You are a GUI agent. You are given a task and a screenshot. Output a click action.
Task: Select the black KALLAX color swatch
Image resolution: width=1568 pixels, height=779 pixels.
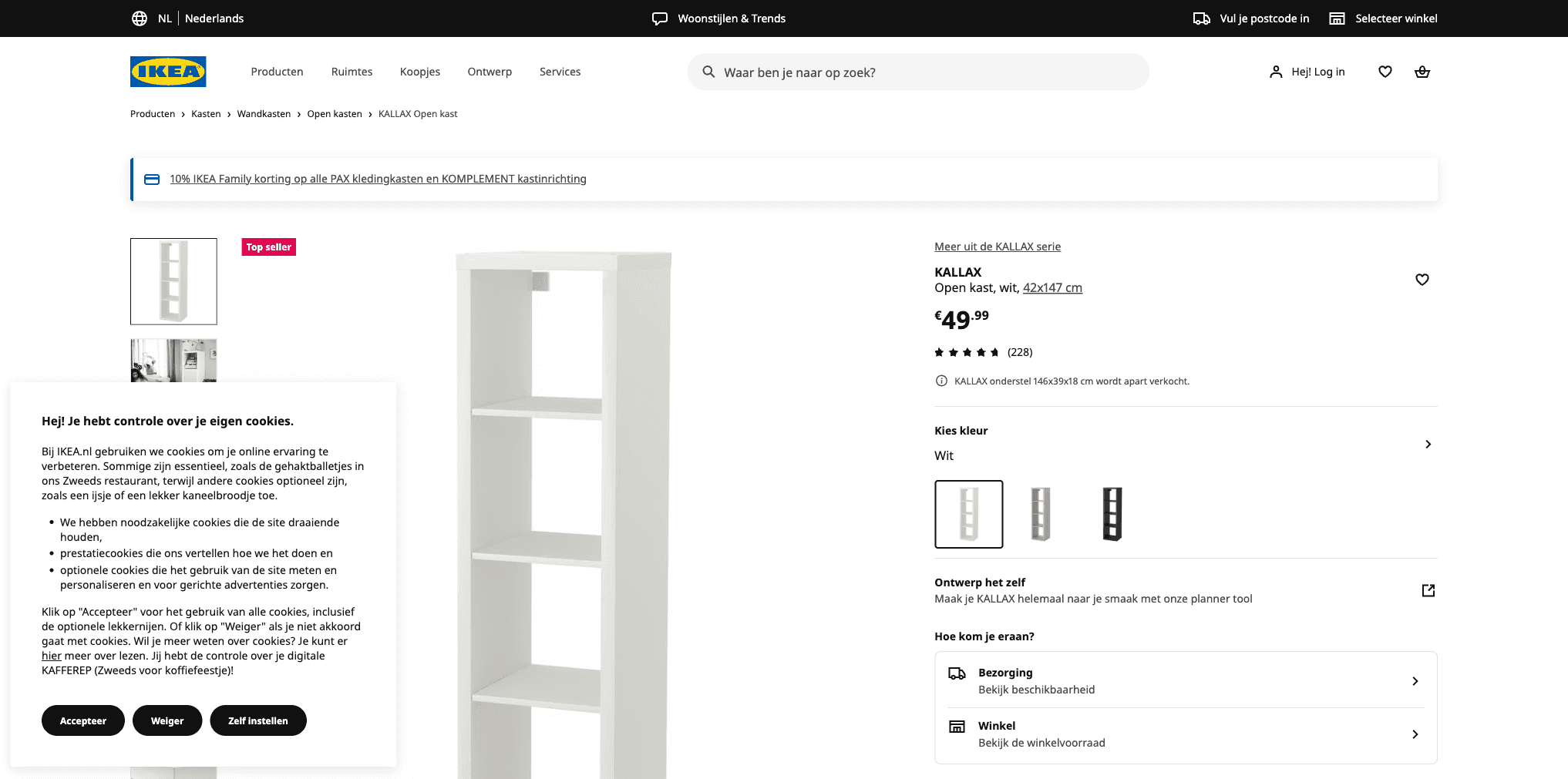click(1112, 514)
